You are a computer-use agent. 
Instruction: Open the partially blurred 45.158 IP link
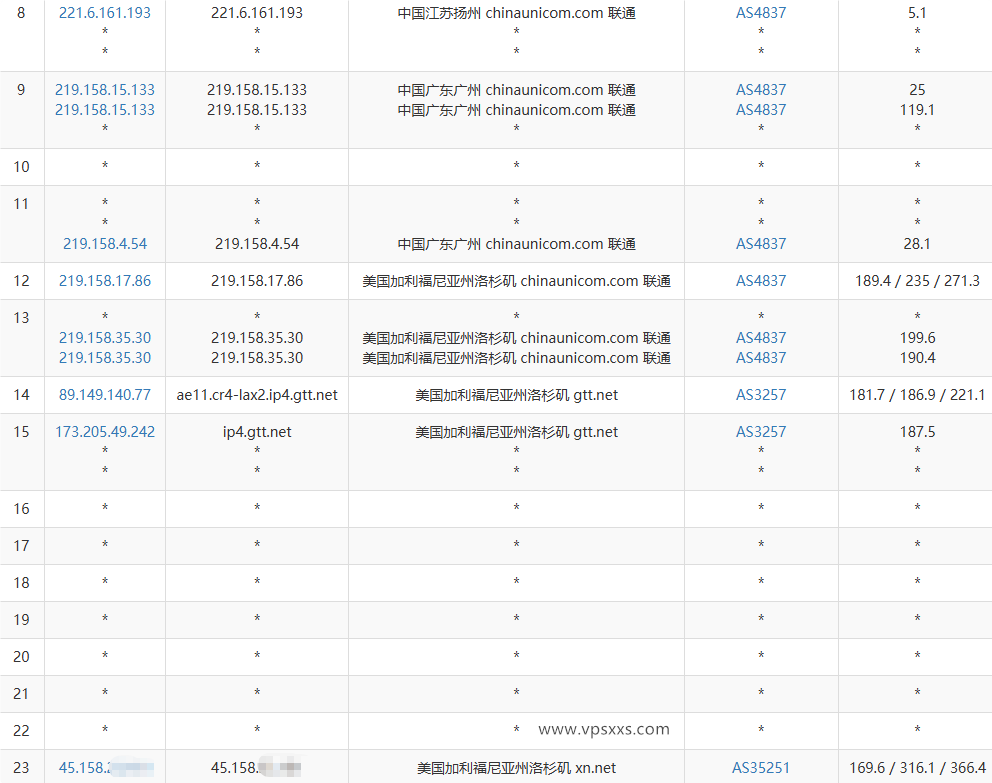pos(105,768)
